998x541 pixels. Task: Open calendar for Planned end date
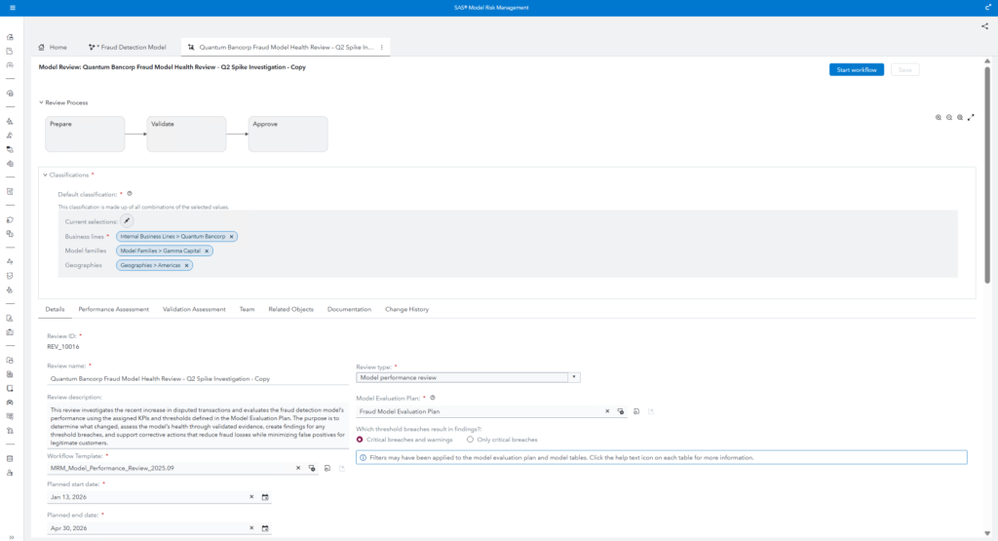pos(265,528)
